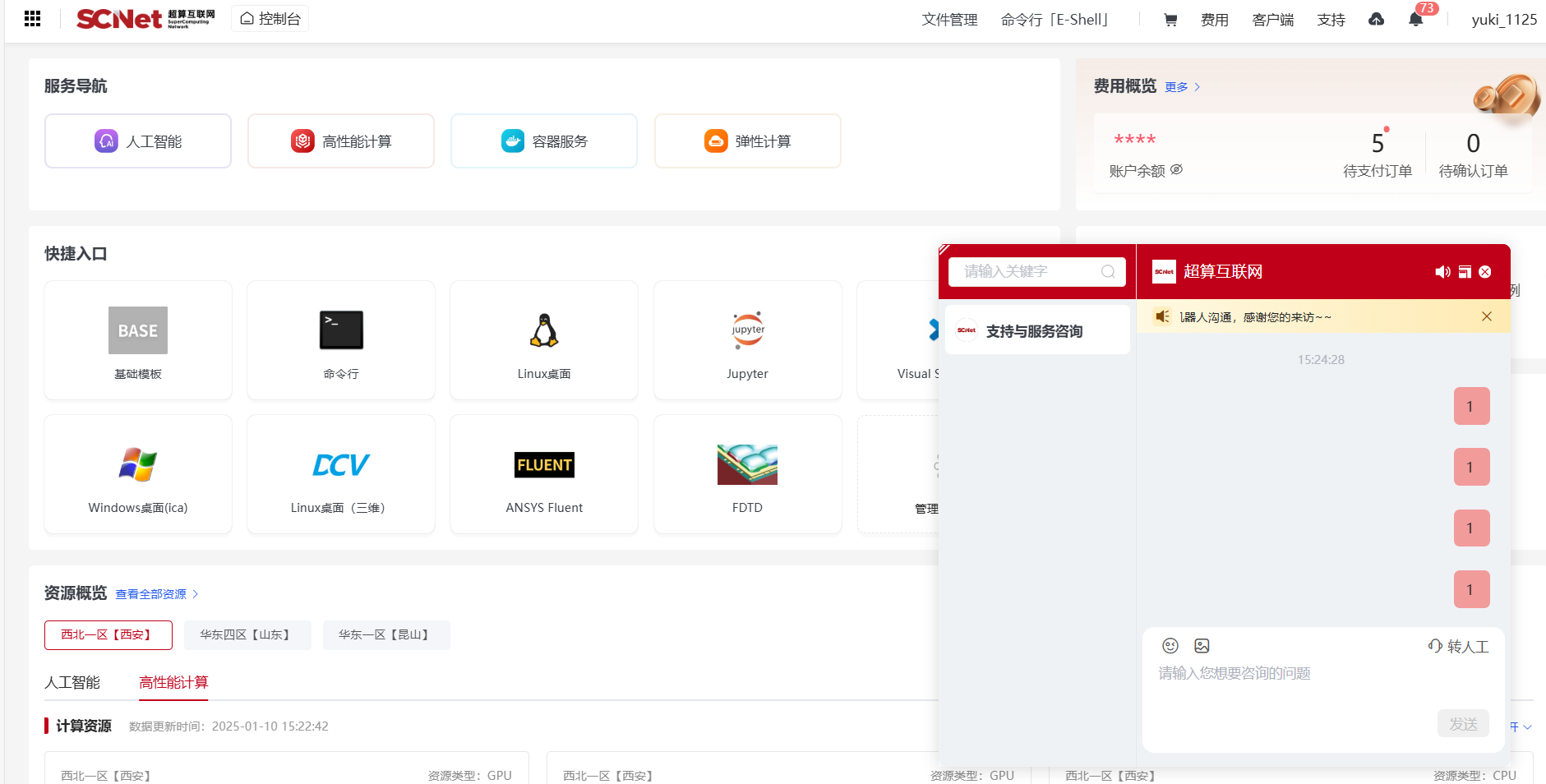
Task: Click the cloud upload icon in header
Action: [1376, 20]
